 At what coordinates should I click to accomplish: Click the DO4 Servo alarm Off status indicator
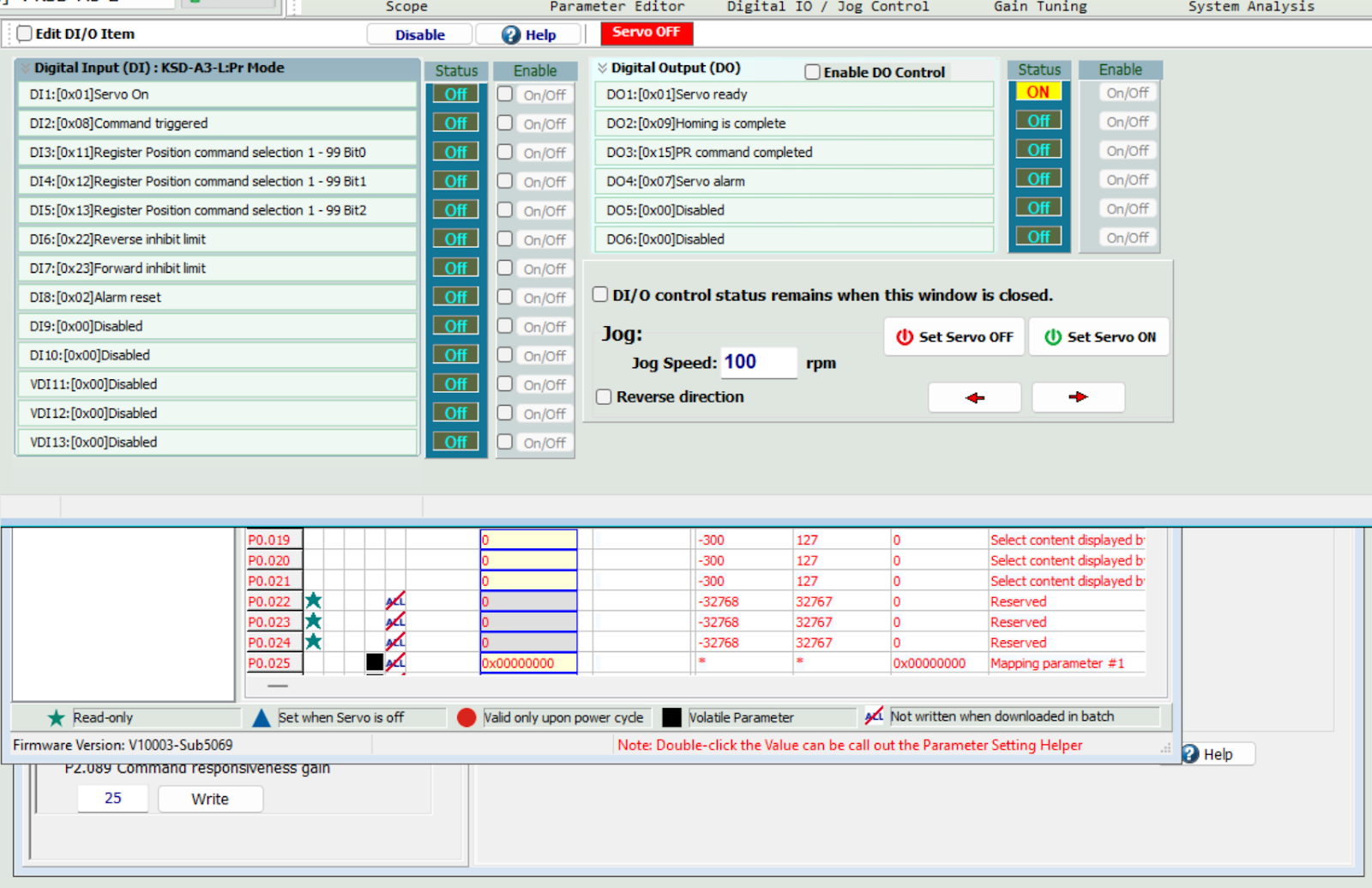(1038, 178)
